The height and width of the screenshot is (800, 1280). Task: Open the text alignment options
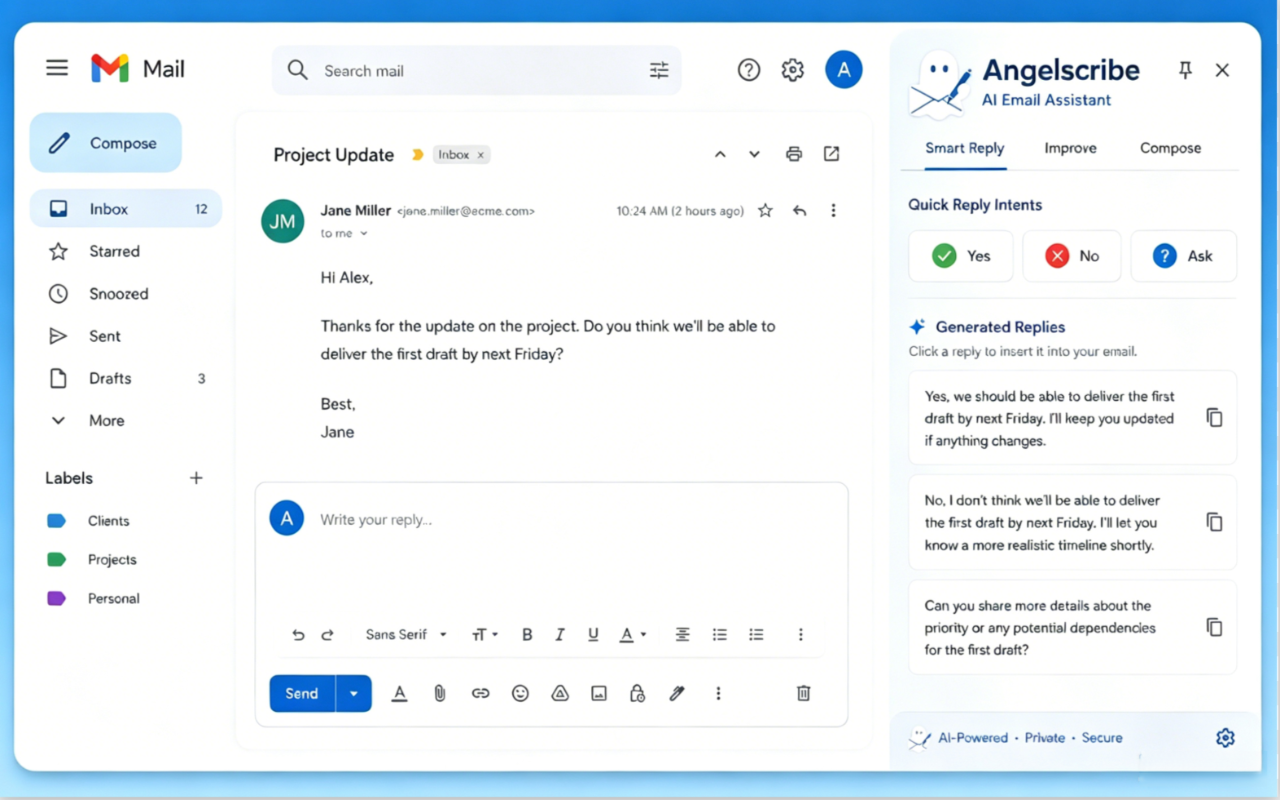click(x=682, y=635)
